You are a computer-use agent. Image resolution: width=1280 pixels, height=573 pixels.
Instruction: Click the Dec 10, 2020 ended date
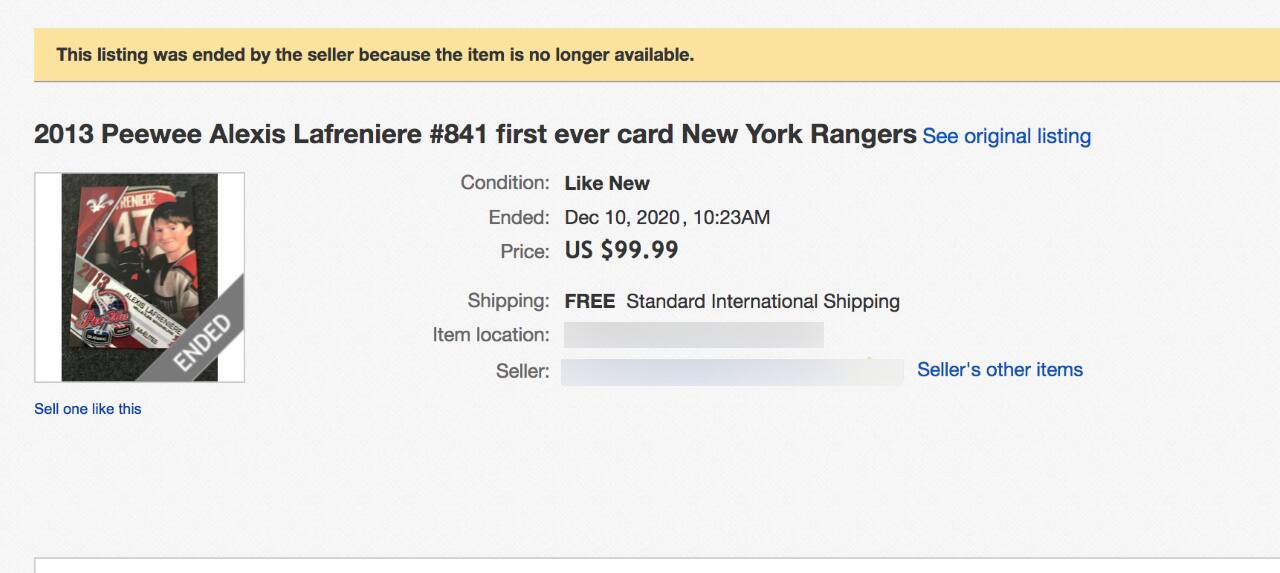point(667,217)
